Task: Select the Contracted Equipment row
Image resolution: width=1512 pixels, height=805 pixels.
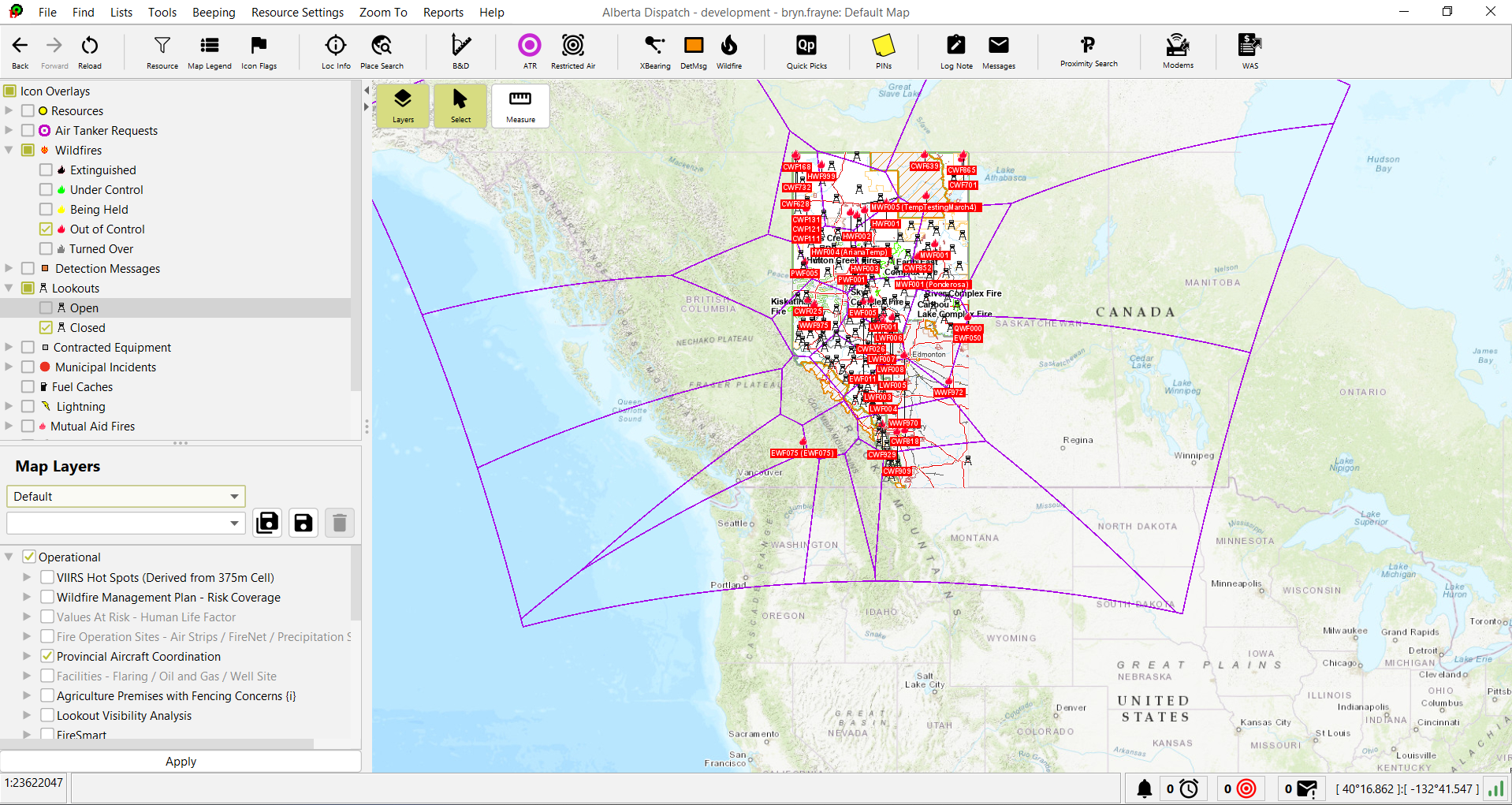Action: coord(175,348)
